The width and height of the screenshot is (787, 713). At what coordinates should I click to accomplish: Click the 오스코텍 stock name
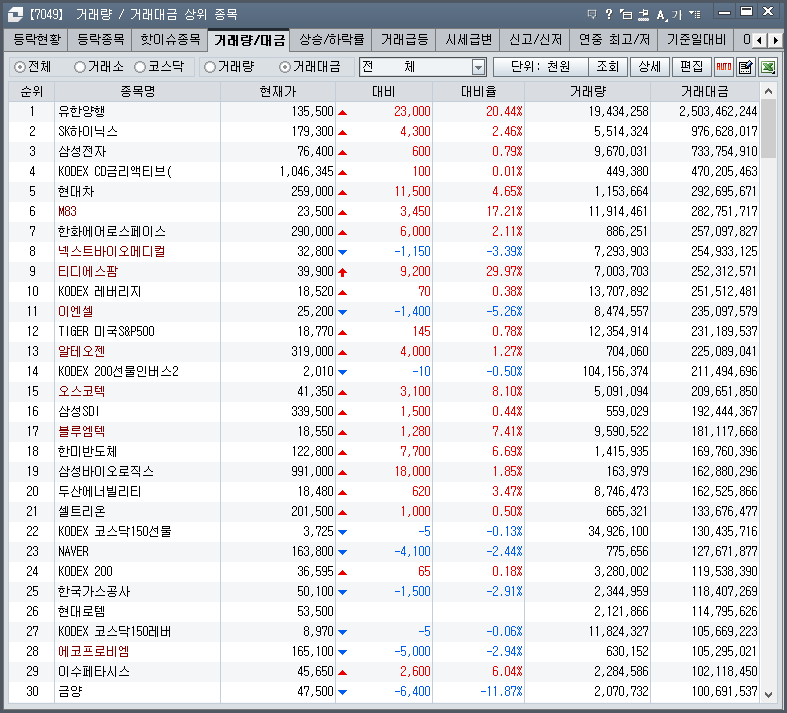coord(82,392)
